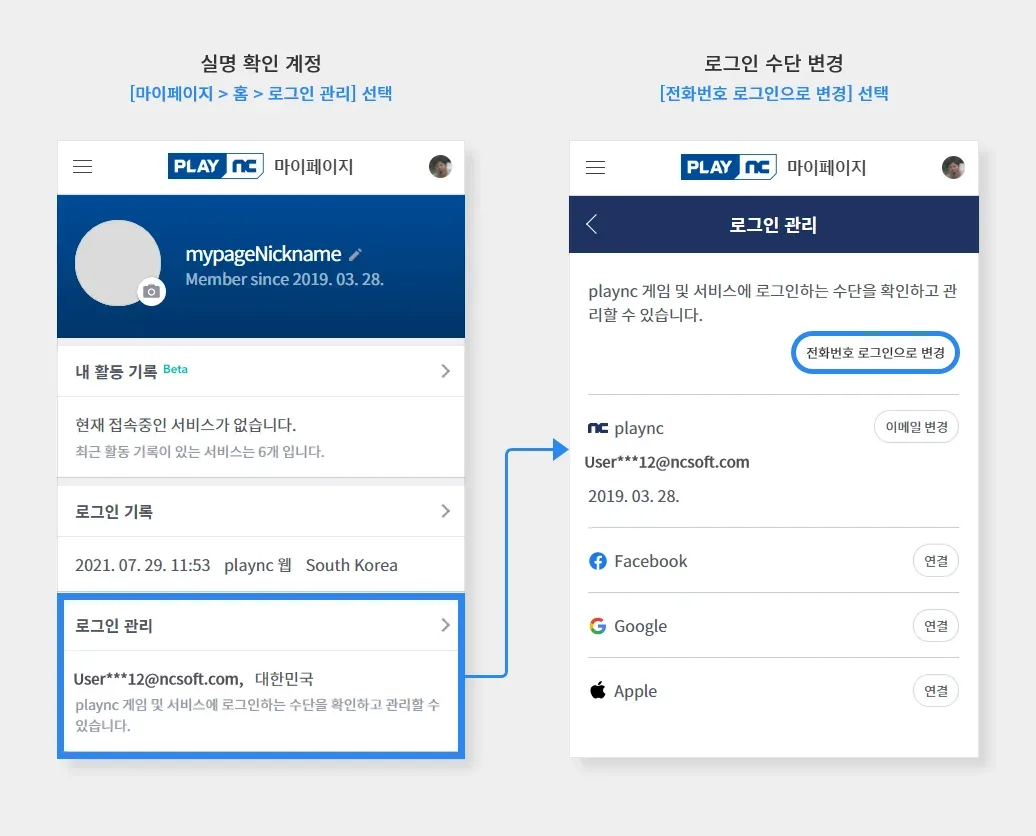Click the nc plaync logo icon
This screenshot has height=836, width=1036.
pyautogui.click(x=597, y=428)
